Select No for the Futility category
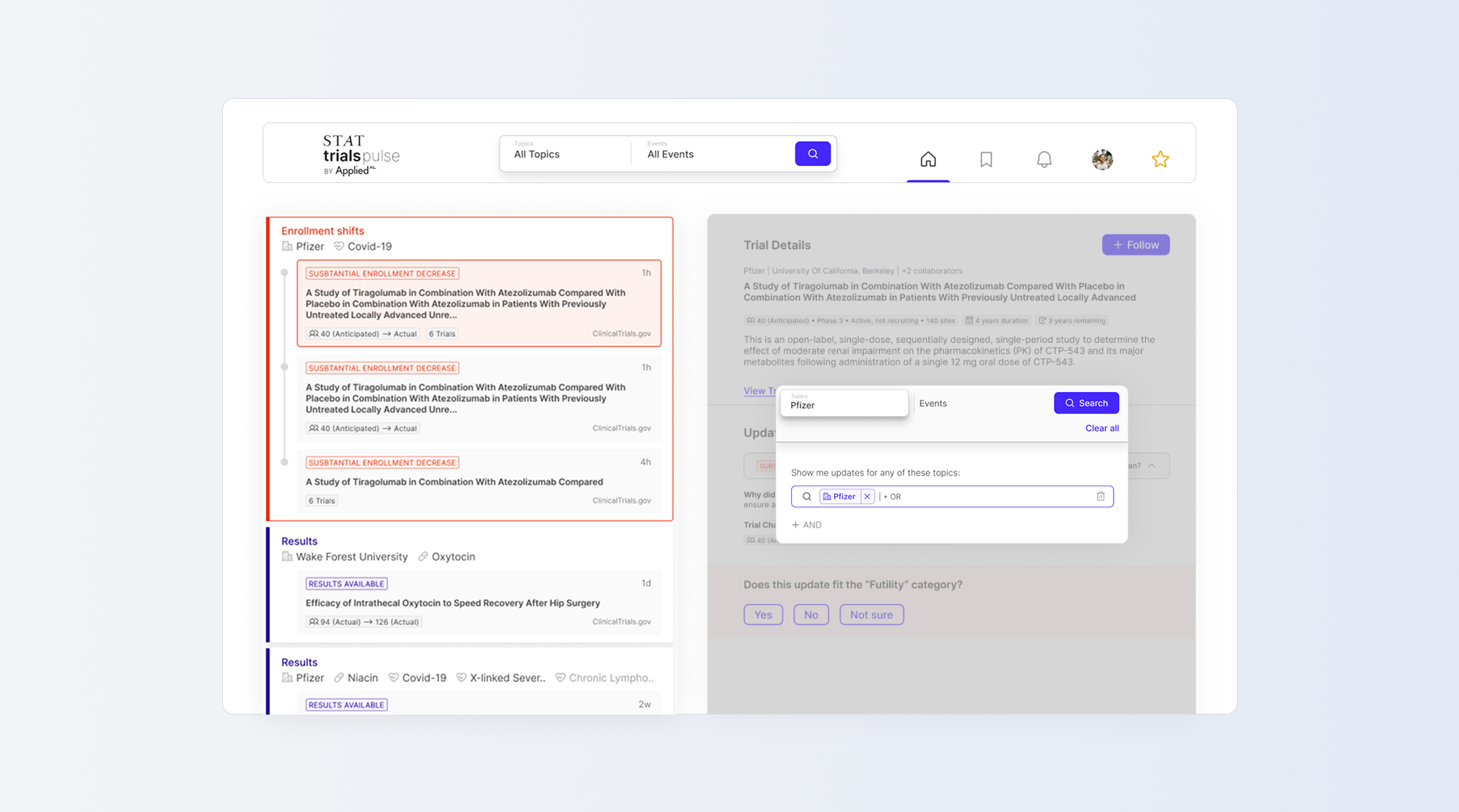The width and height of the screenshot is (1459, 812). (811, 615)
